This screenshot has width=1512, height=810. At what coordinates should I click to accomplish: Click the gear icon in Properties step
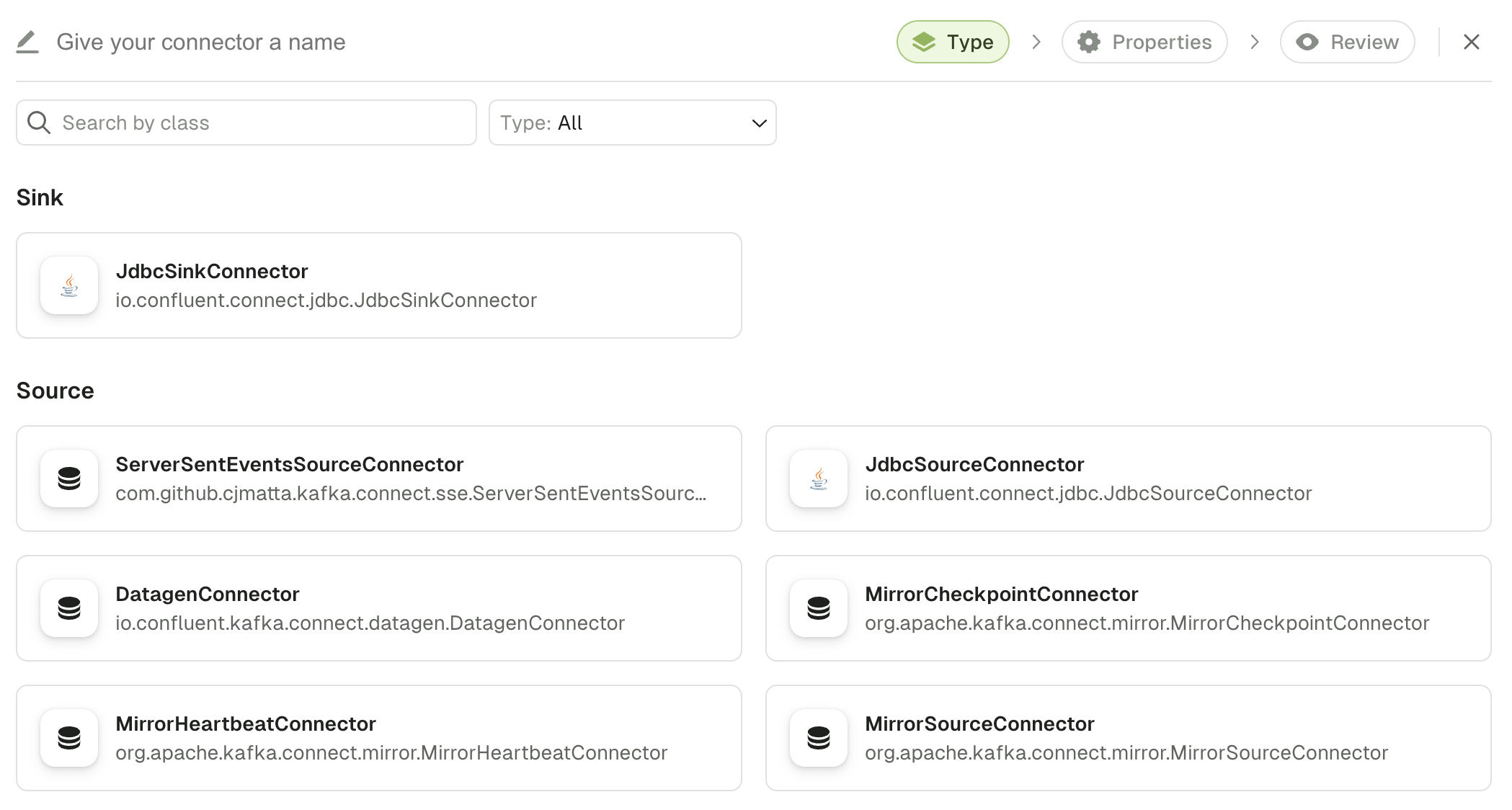point(1089,42)
